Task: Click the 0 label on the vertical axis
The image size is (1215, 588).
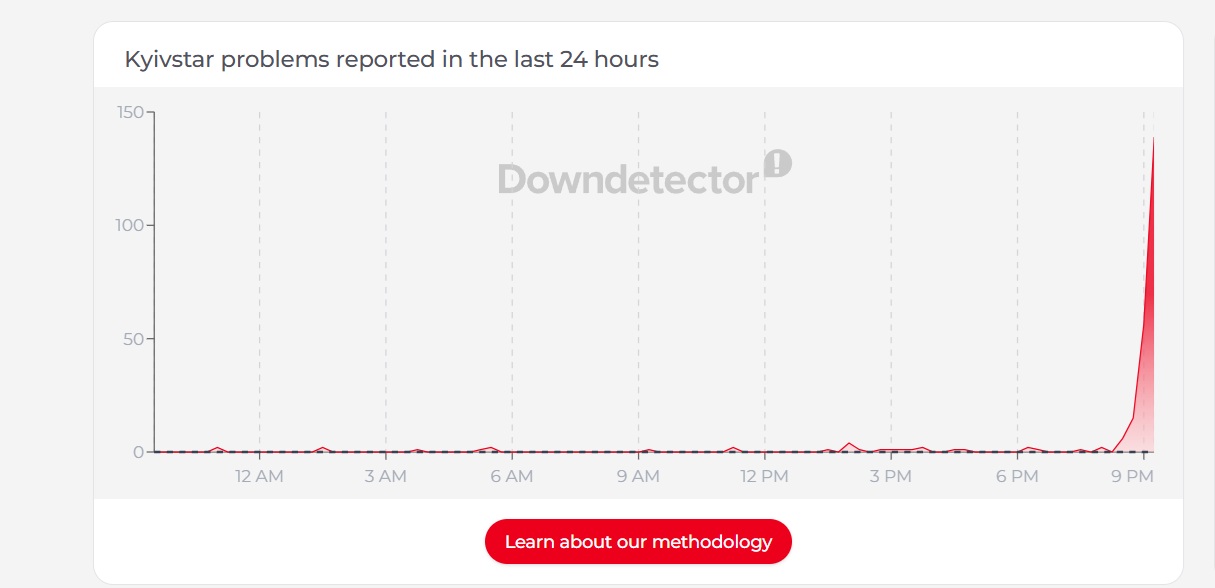Action: pyautogui.click(x=138, y=452)
